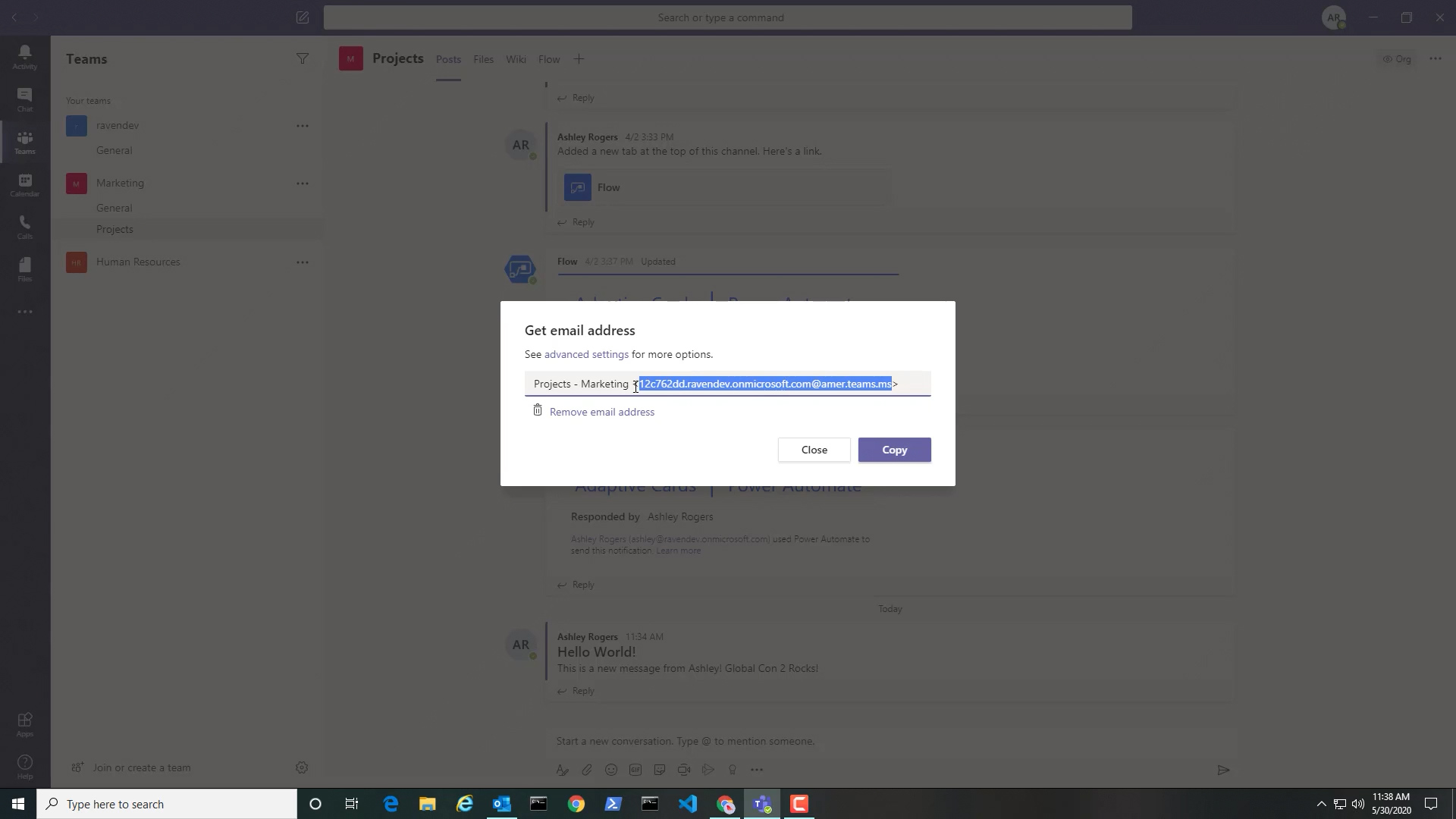The height and width of the screenshot is (819, 1456).
Task: Switch to Files tab
Action: (483, 59)
